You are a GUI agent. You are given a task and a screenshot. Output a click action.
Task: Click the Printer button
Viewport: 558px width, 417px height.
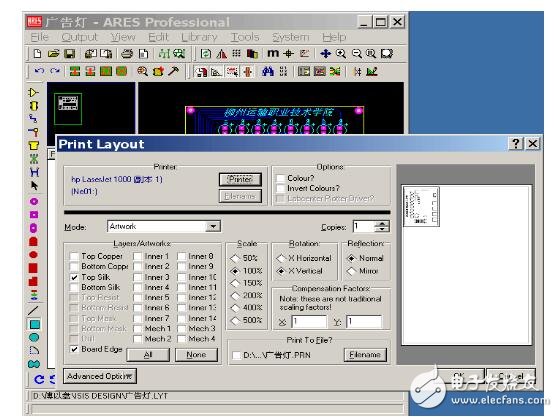(240, 179)
